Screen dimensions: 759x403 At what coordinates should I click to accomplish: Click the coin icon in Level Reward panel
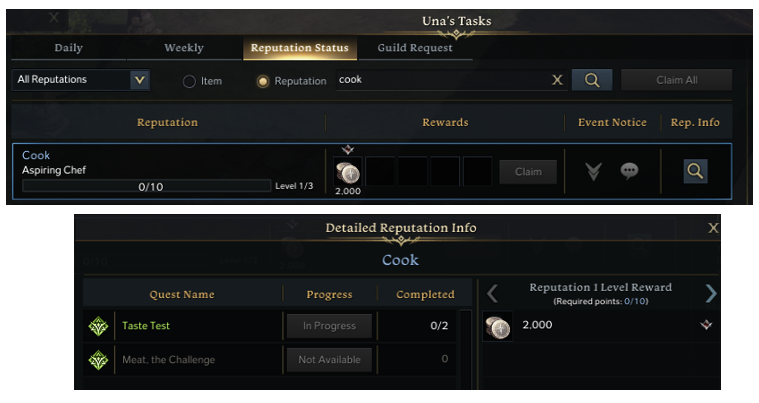pyautogui.click(x=498, y=326)
